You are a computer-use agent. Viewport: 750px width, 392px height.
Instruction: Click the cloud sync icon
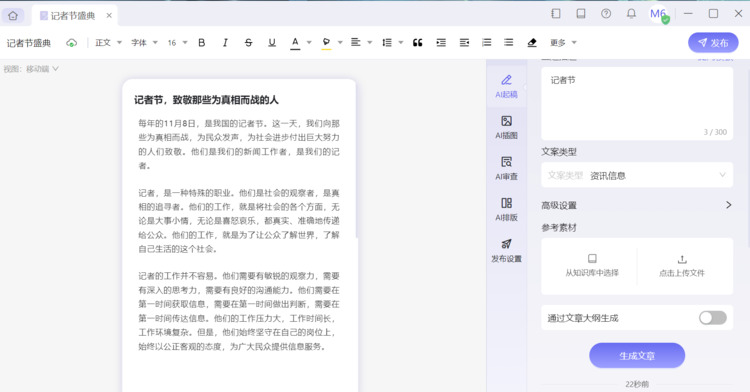(x=71, y=43)
